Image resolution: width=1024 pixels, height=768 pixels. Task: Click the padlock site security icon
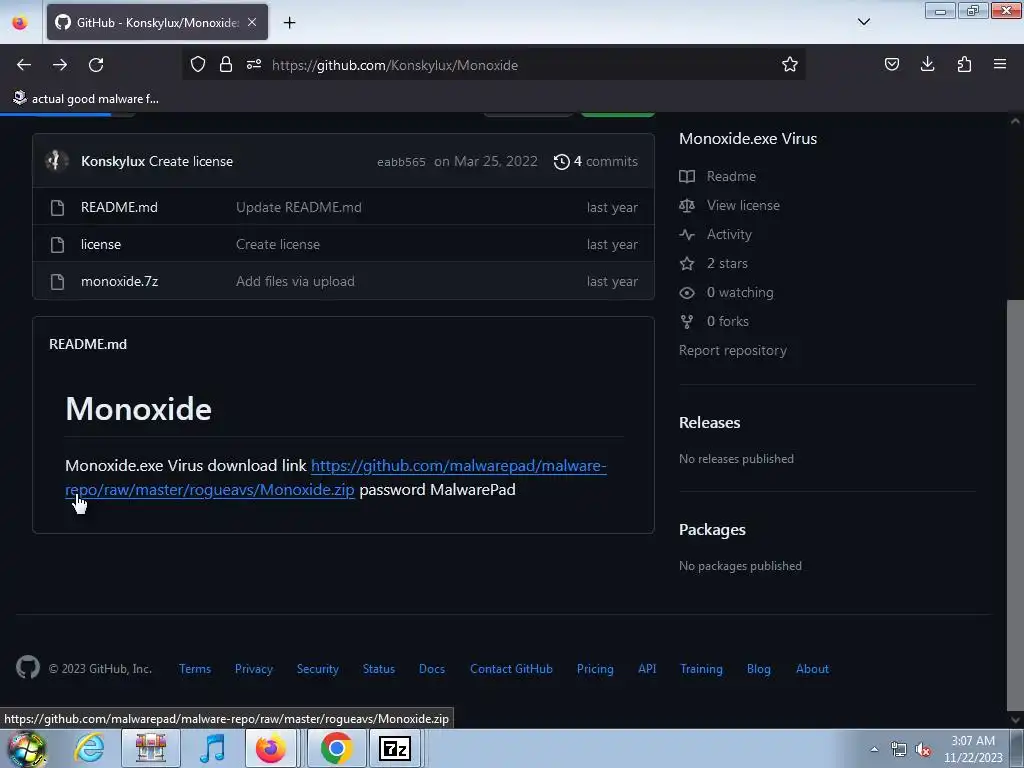click(x=226, y=64)
